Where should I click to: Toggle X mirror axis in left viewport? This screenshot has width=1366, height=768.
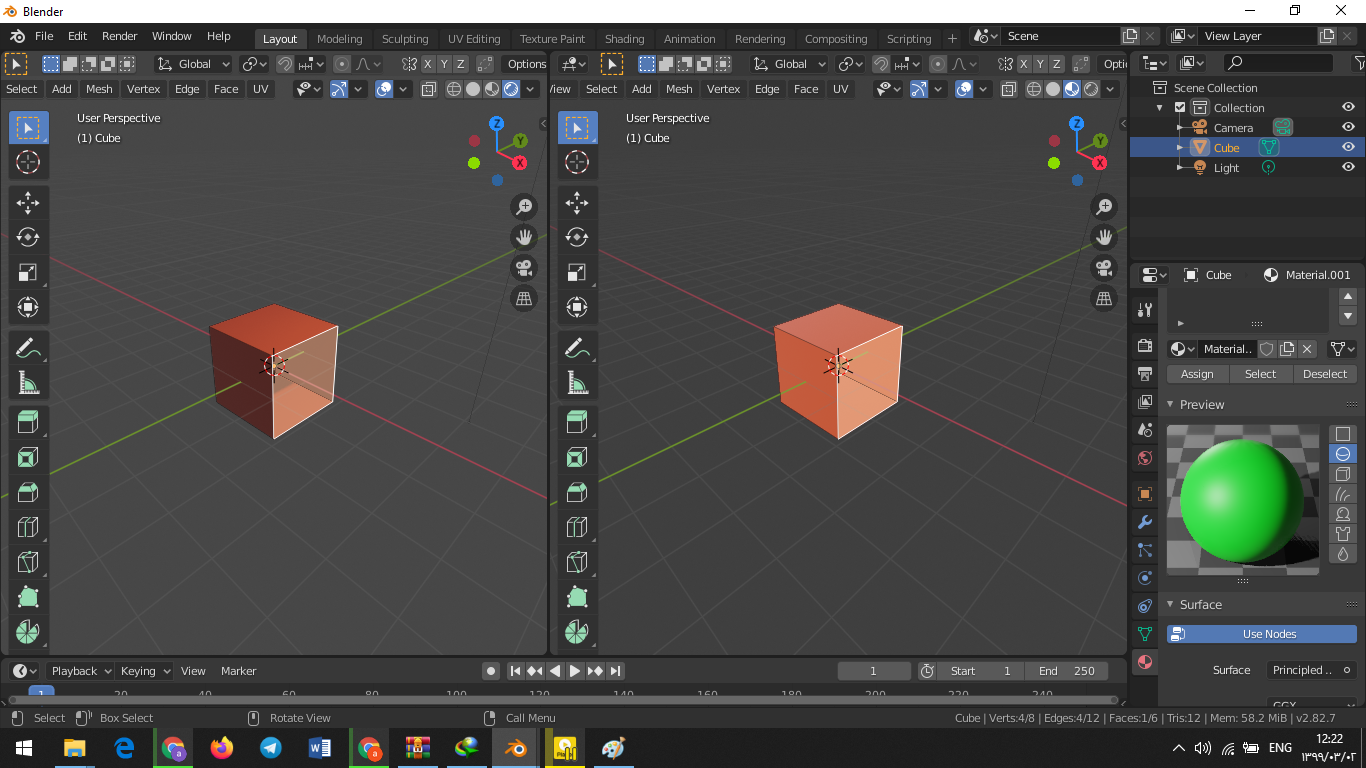(x=428, y=64)
